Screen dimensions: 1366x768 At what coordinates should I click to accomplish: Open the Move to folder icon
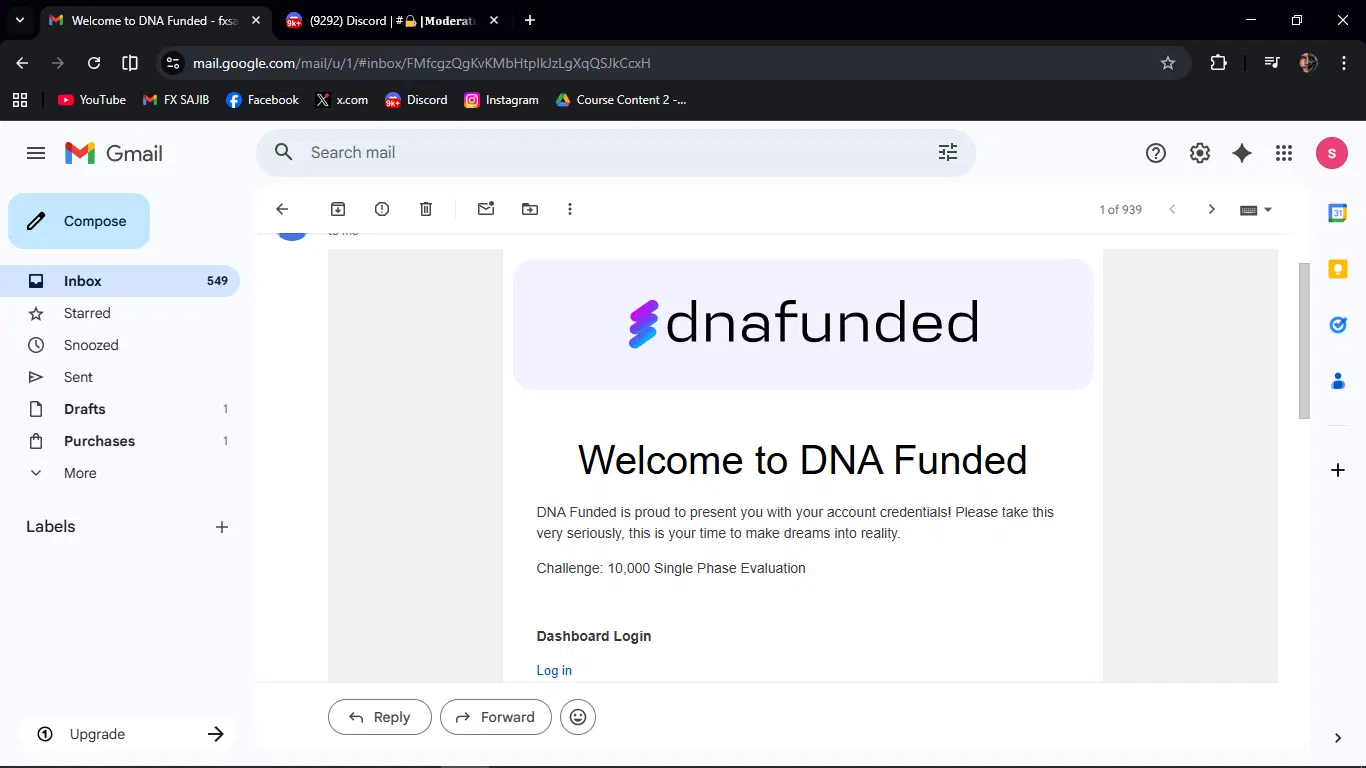pos(530,209)
